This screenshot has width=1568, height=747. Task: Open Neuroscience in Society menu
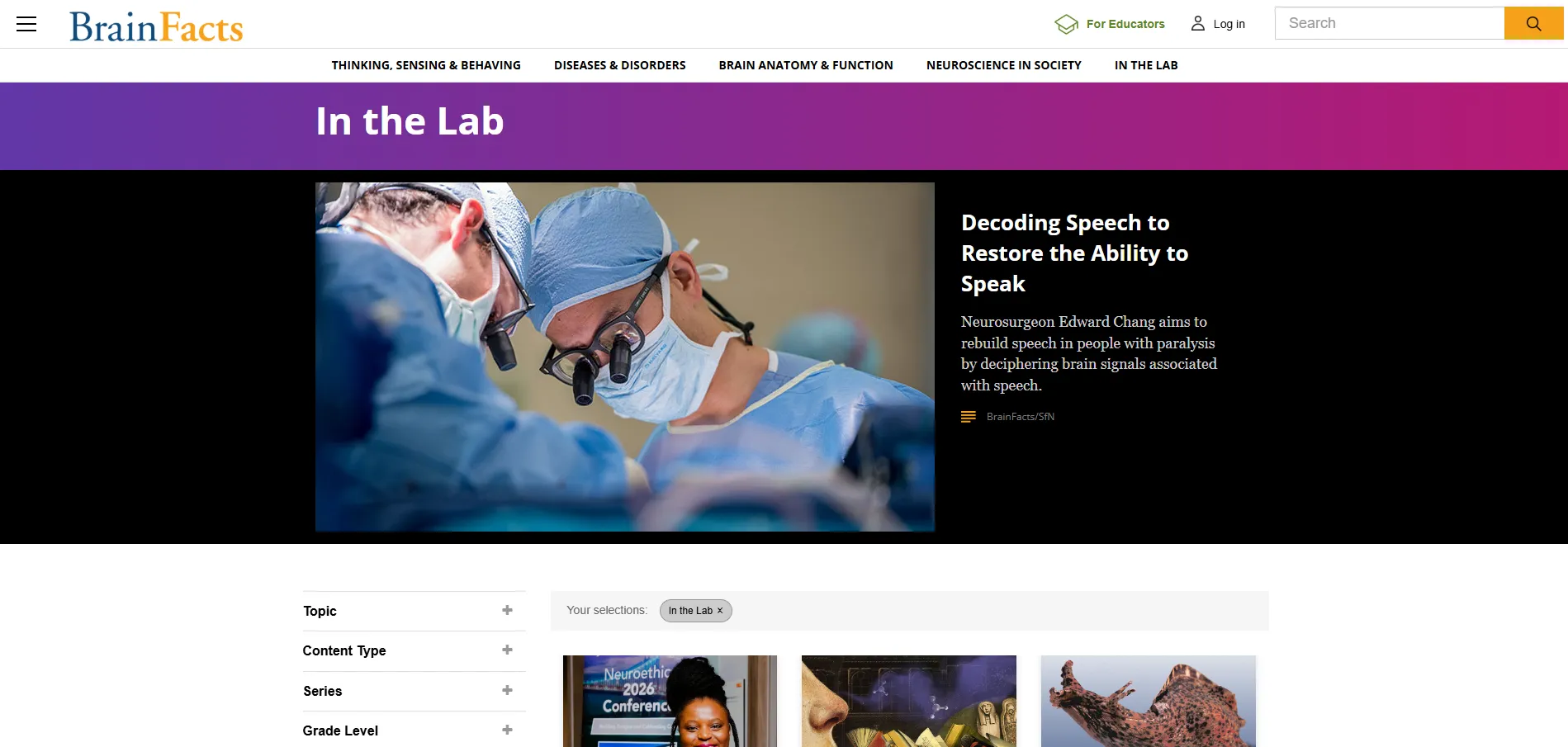click(x=1004, y=65)
